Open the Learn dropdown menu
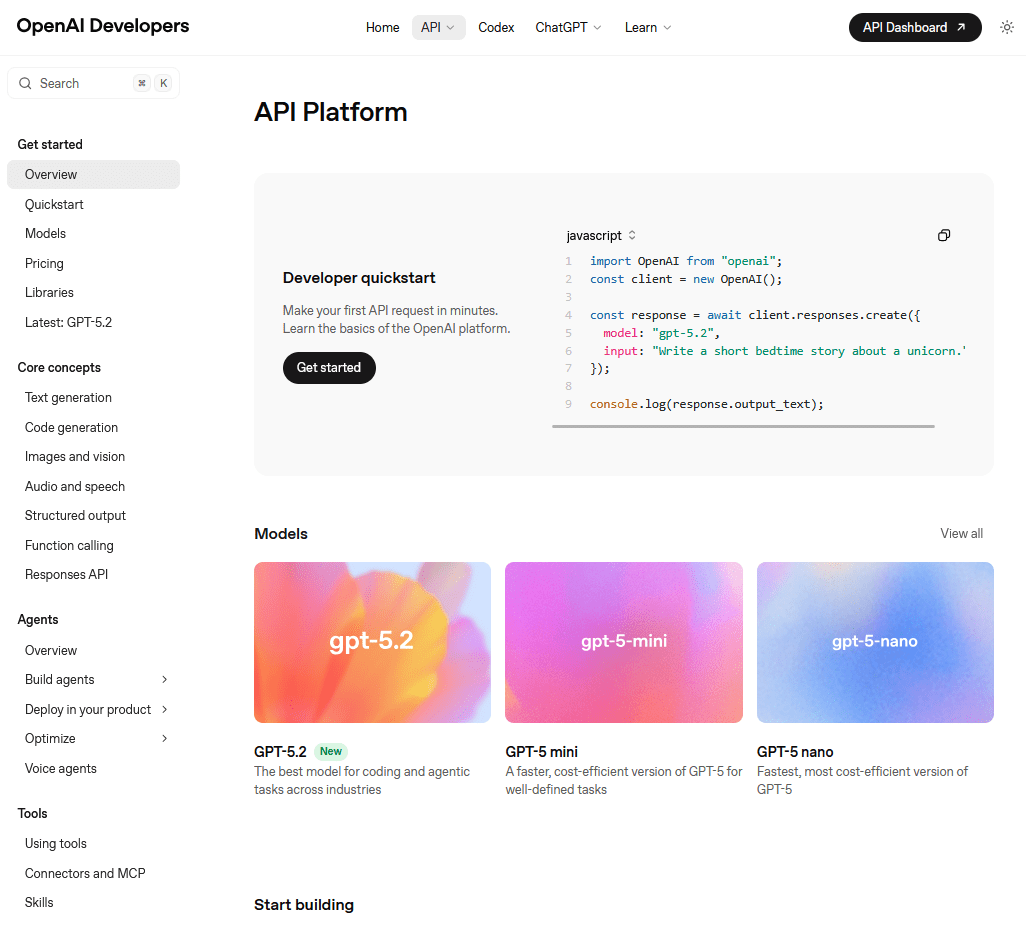Viewport: 1026px width, 927px height. click(x=648, y=27)
